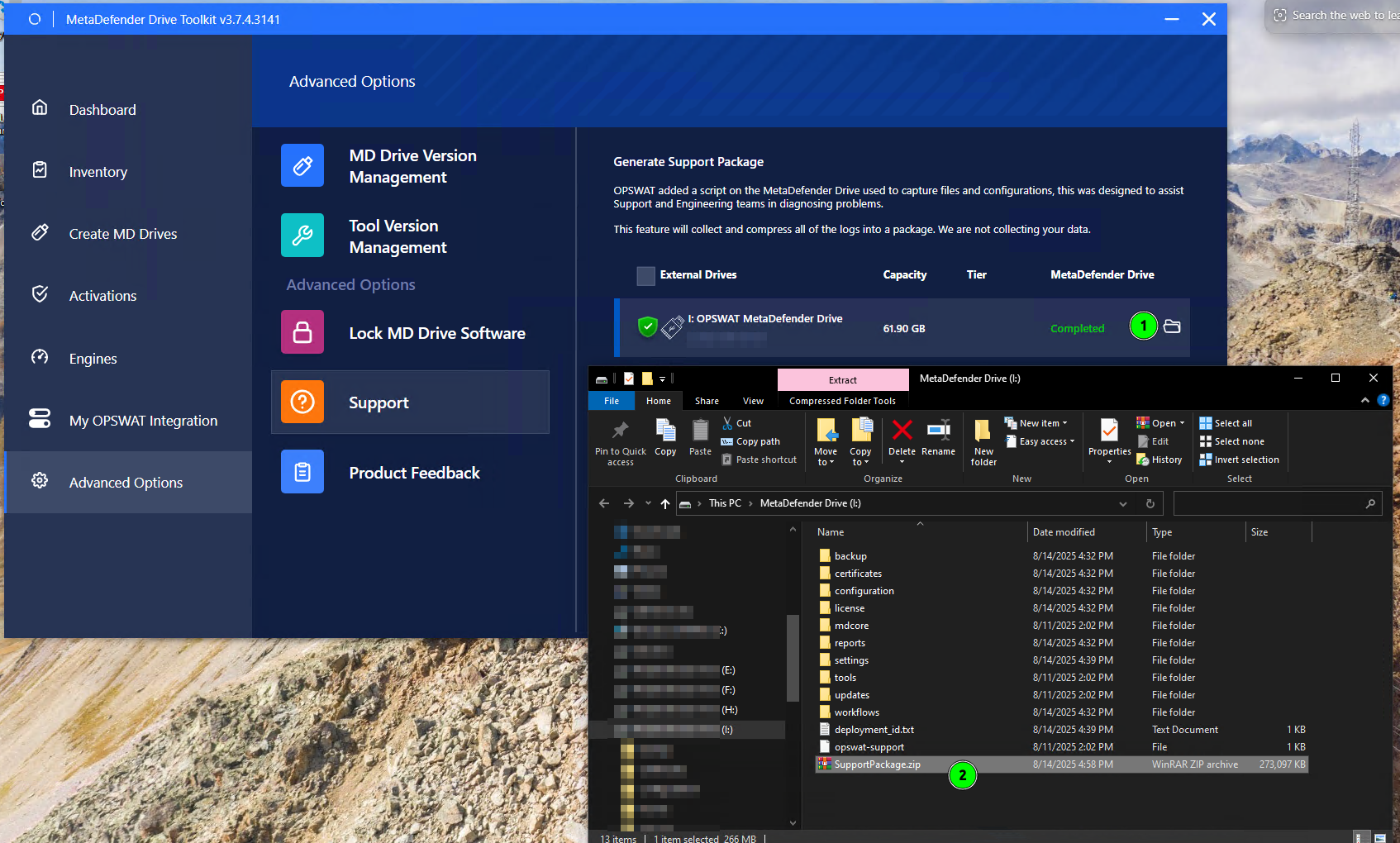
Task: Open Inventory from the sidebar
Action: coord(98,172)
